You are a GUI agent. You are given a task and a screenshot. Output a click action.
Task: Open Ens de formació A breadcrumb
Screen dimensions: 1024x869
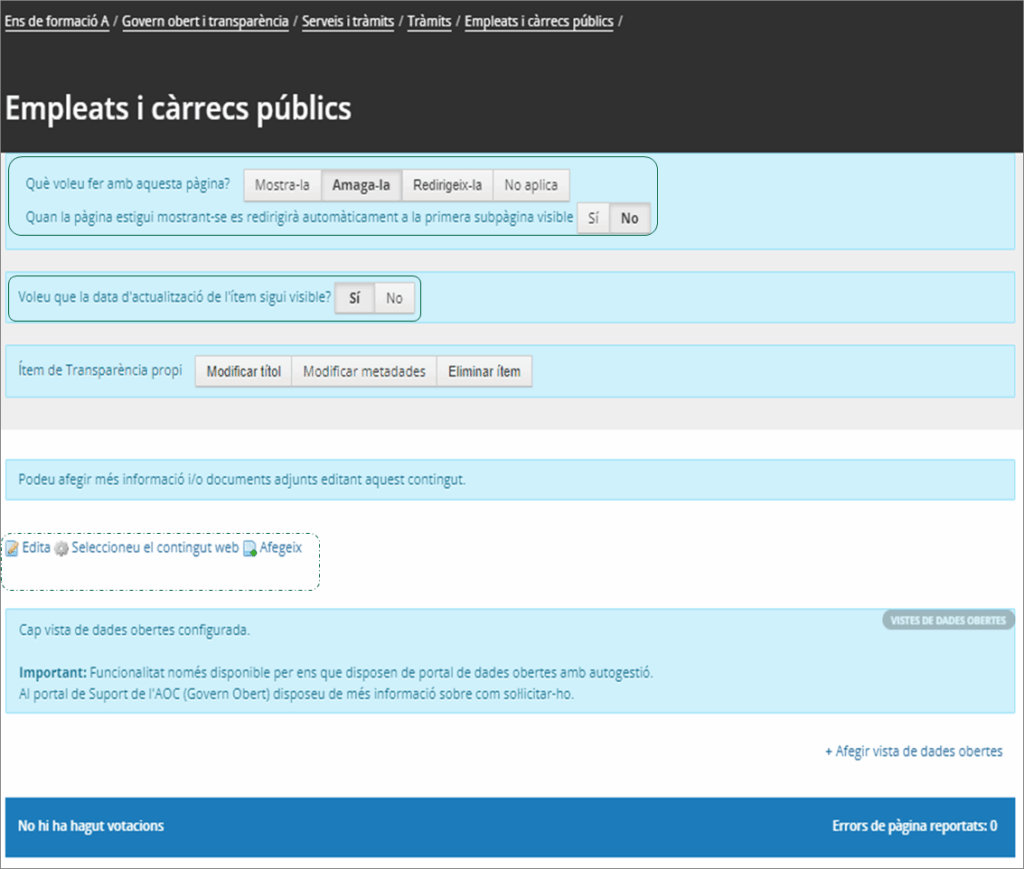tap(57, 21)
